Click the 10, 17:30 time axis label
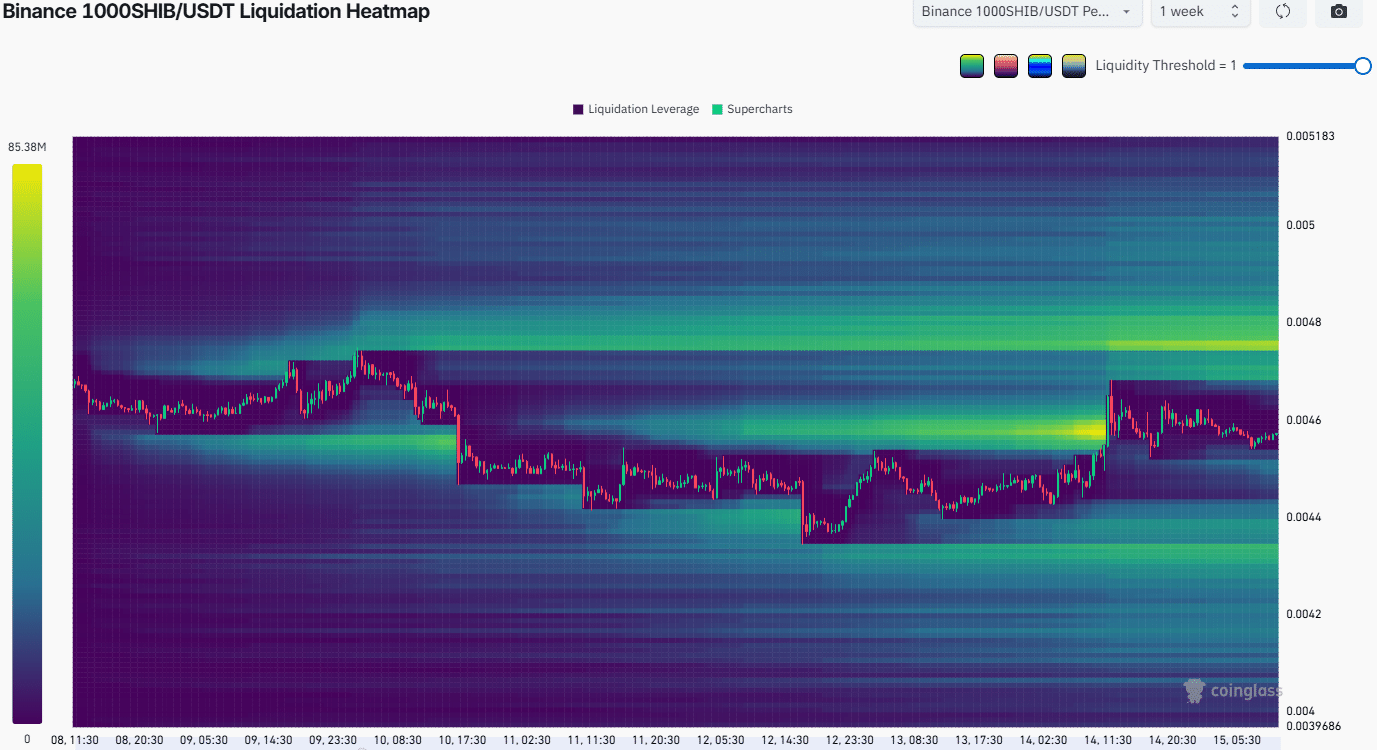1377x750 pixels. coord(461,740)
